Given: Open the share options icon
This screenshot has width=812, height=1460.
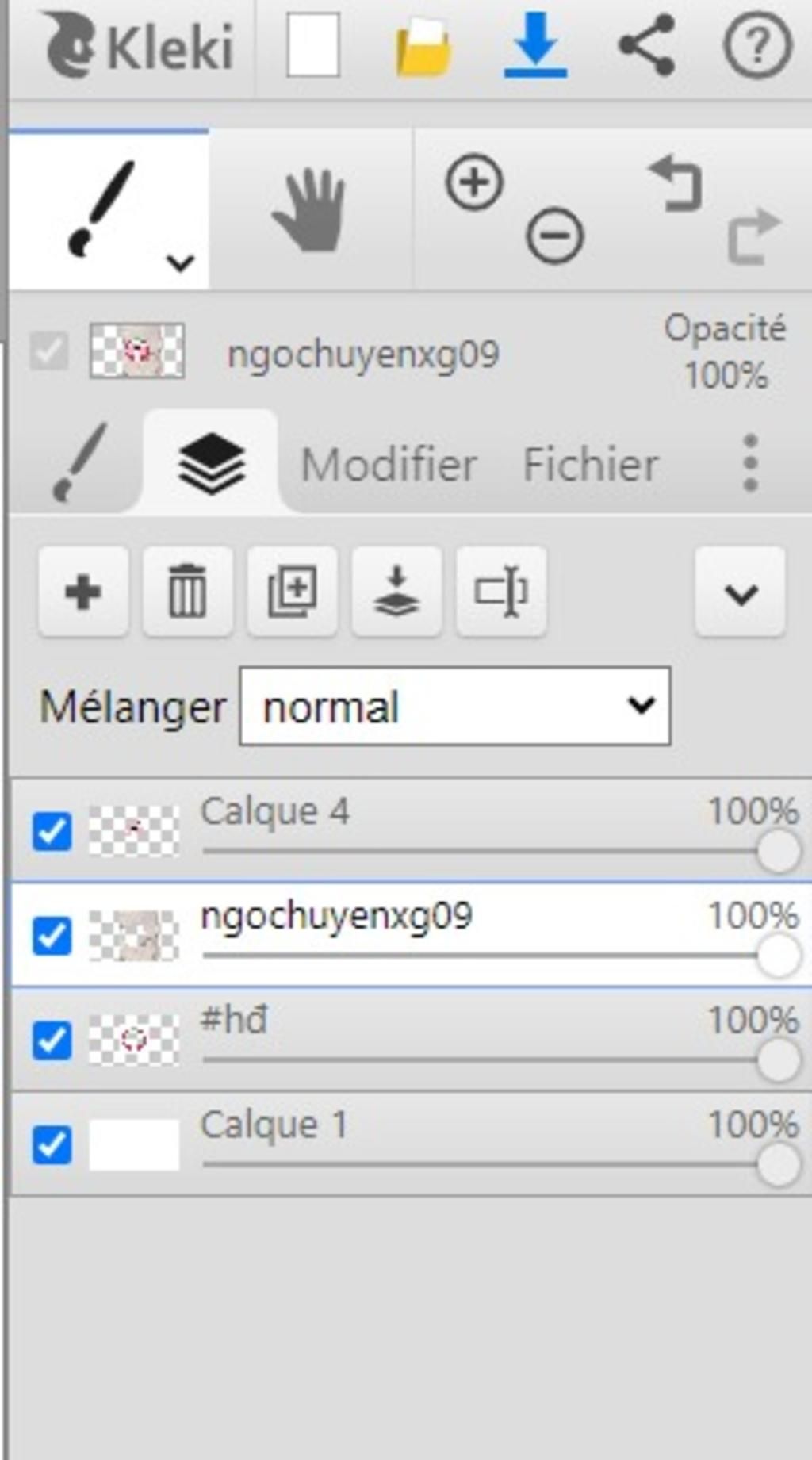Looking at the screenshot, I should coord(647,45).
